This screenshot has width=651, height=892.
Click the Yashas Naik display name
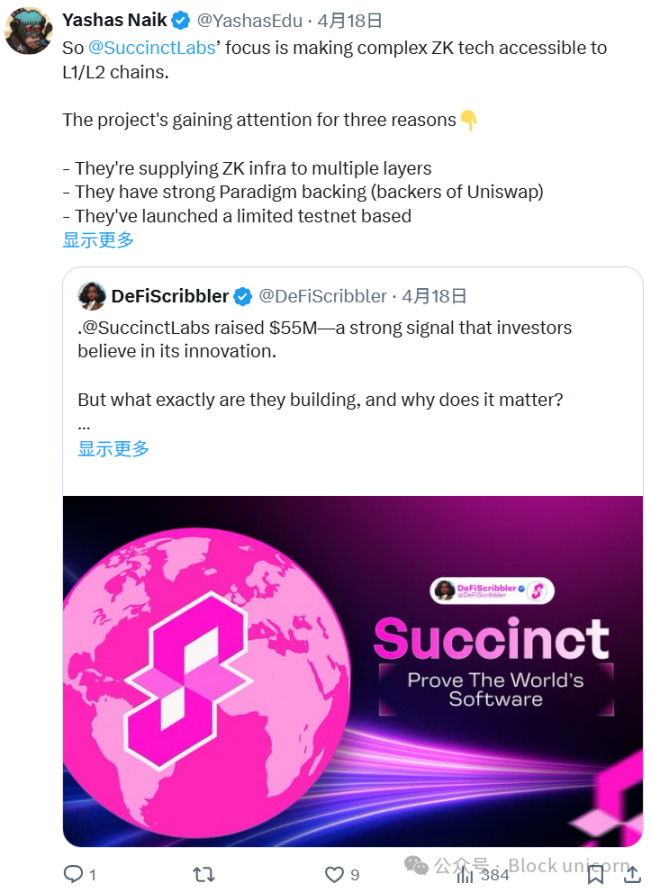pyautogui.click(x=114, y=21)
